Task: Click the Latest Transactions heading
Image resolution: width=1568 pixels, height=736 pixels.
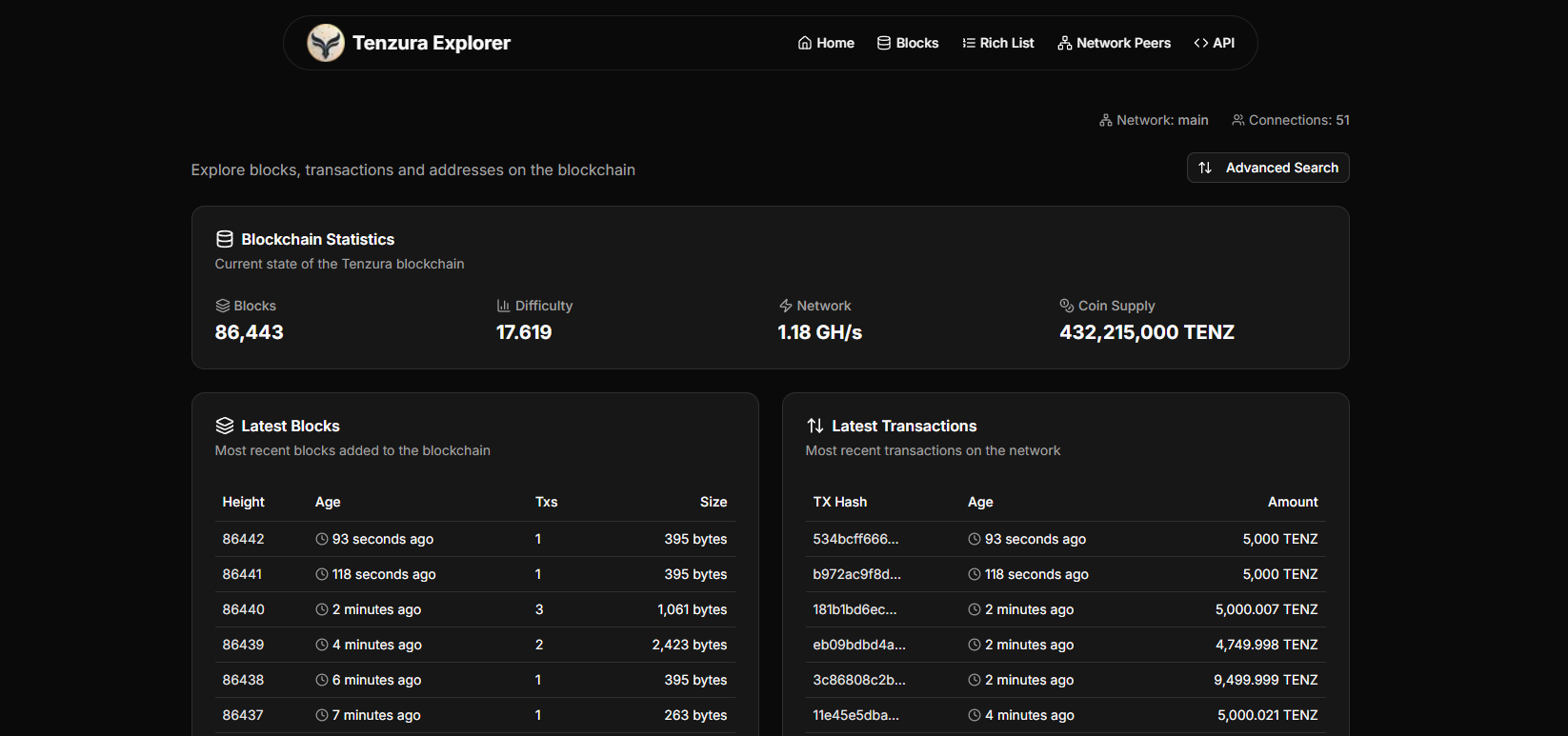Action: pyautogui.click(x=904, y=426)
